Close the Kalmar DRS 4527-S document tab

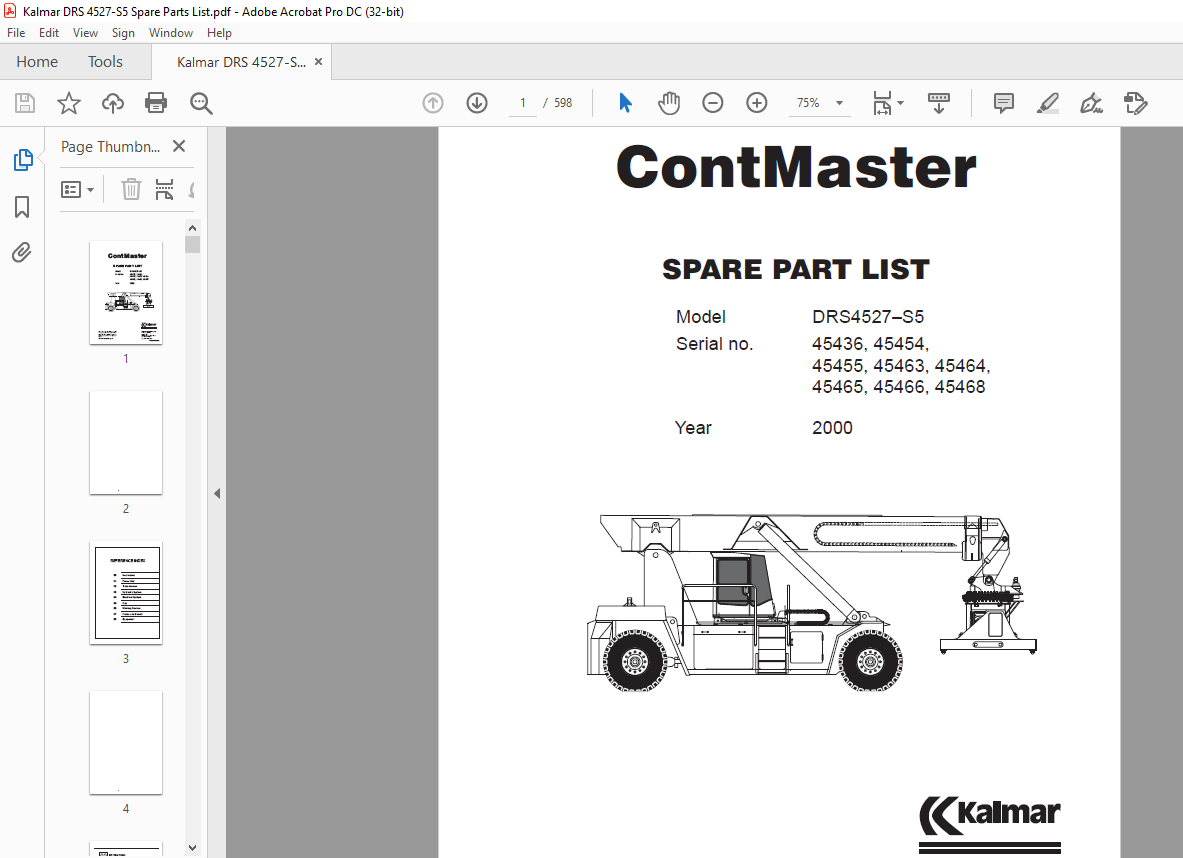tap(318, 62)
